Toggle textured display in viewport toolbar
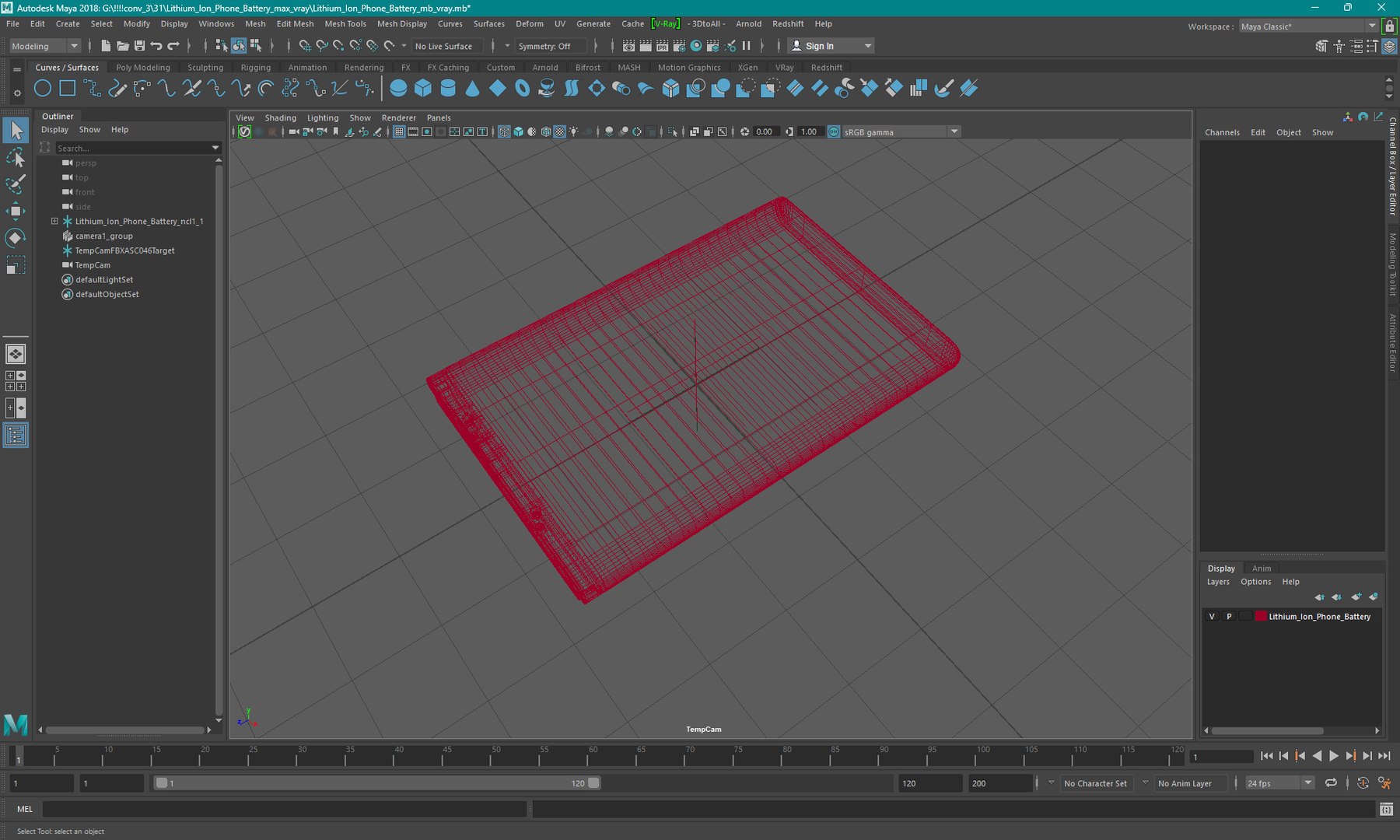The width and height of the screenshot is (1400, 840). pyautogui.click(x=559, y=132)
